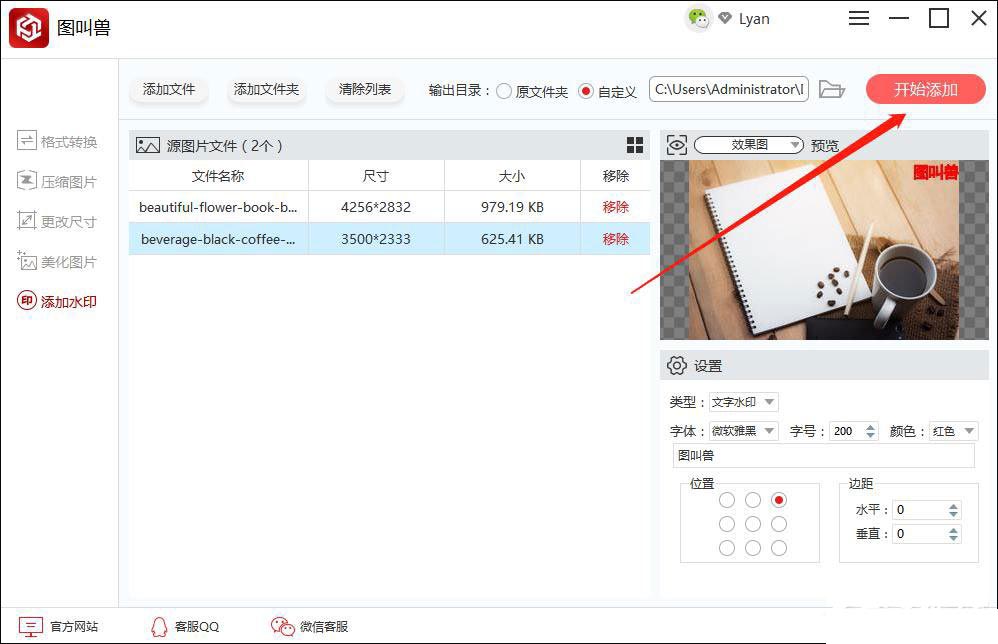Select the 原文件夹 output radio button

point(504,89)
